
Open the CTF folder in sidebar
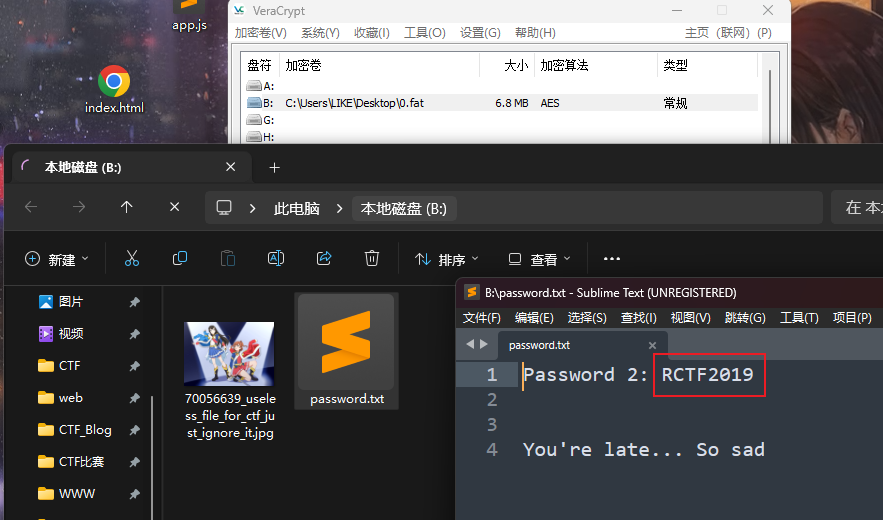pyautogui.click(x=59, y=366)
